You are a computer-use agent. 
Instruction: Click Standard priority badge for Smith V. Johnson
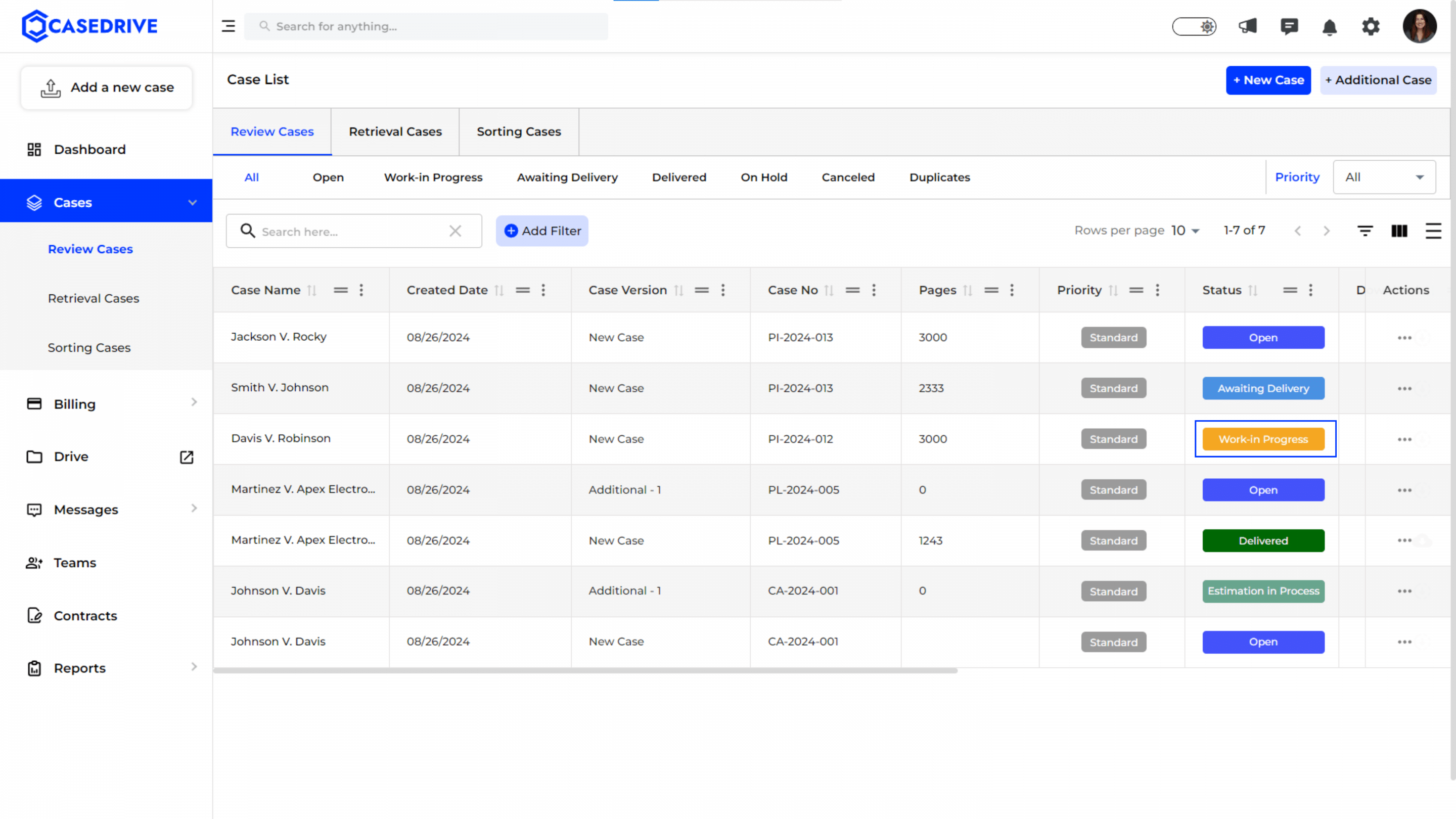tap(1113, 388)
